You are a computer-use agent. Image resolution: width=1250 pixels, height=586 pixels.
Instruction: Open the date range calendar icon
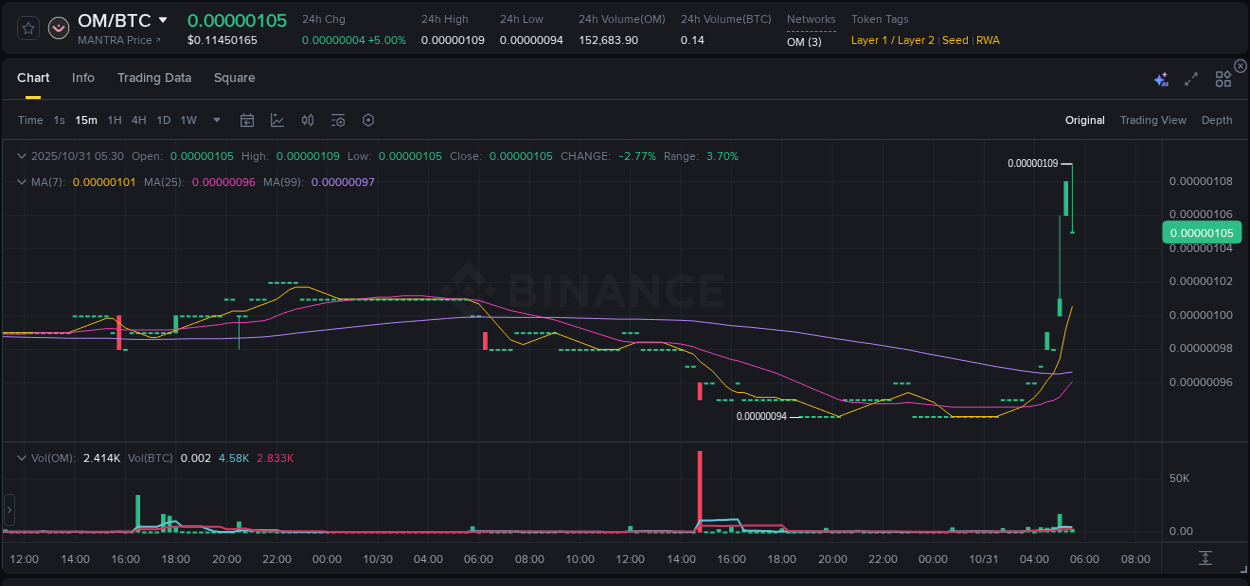click(x=247, y=120)
